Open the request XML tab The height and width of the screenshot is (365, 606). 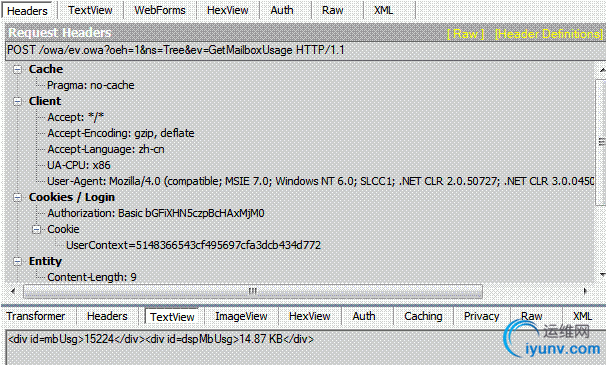pyautogui.click(x=383, y=10)
